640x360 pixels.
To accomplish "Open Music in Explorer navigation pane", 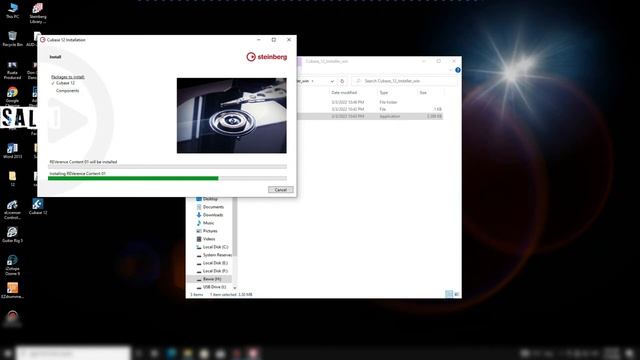I will pyautogui.click(x=205, y=223).
